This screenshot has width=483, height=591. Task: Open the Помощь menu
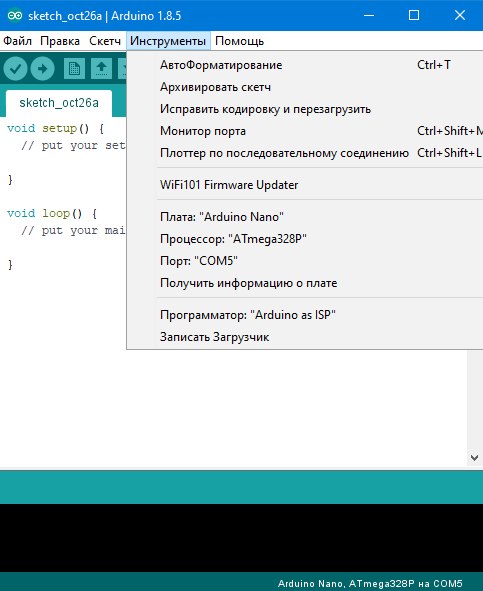[x=239, y=41]
